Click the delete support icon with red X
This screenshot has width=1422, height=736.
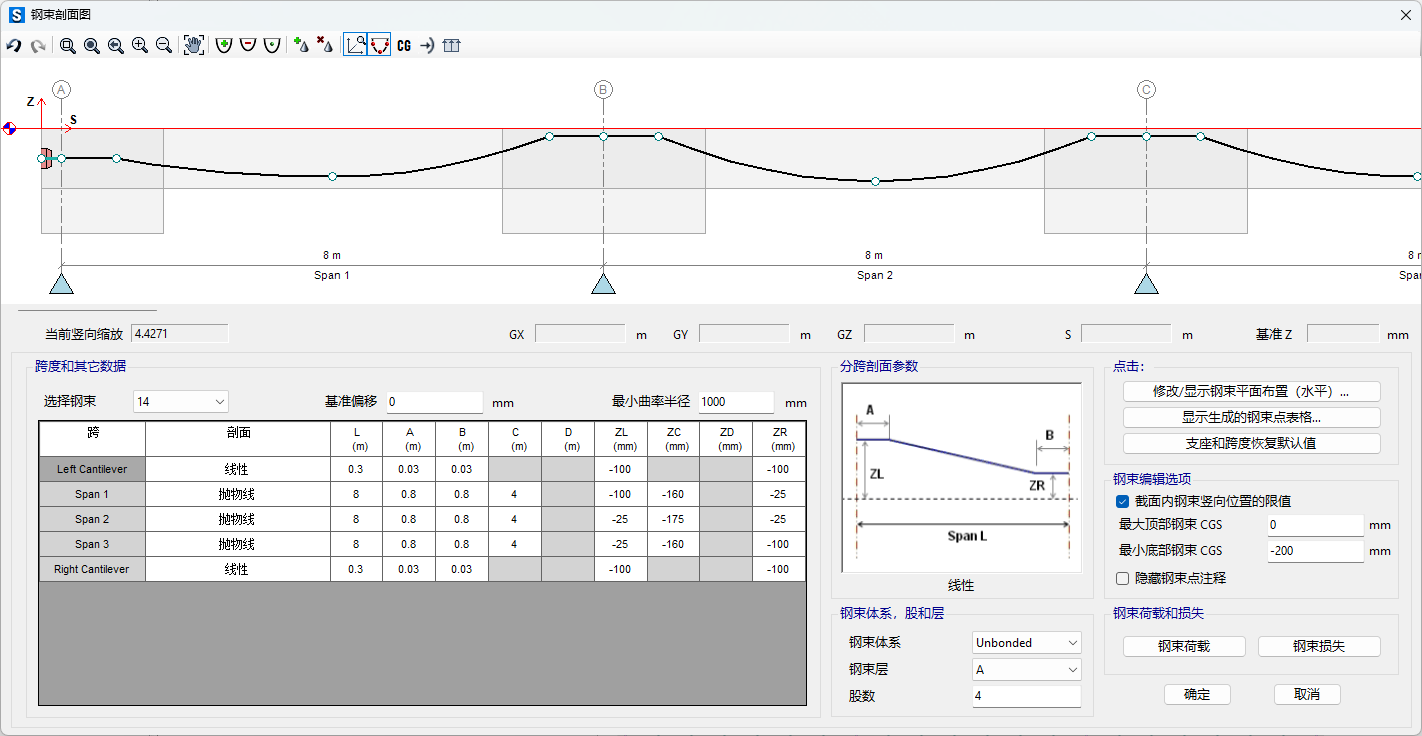point(324,46)
